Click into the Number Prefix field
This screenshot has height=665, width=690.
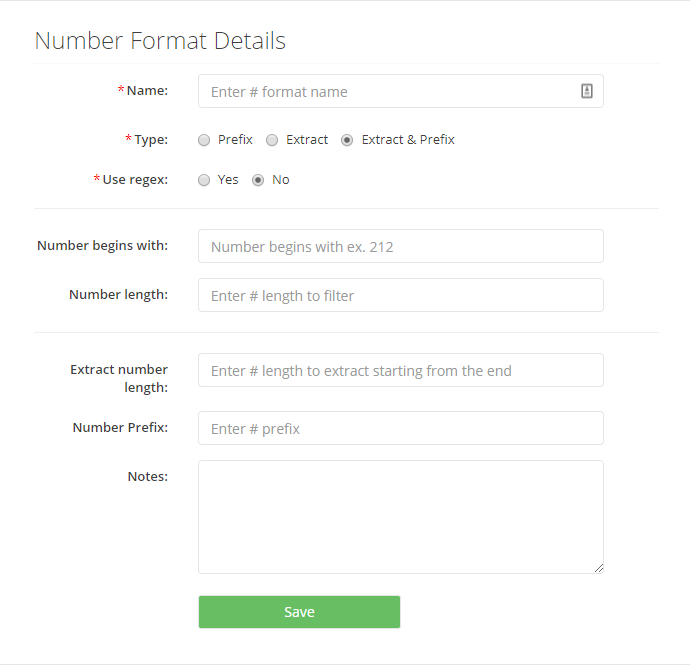coord(400,428)
